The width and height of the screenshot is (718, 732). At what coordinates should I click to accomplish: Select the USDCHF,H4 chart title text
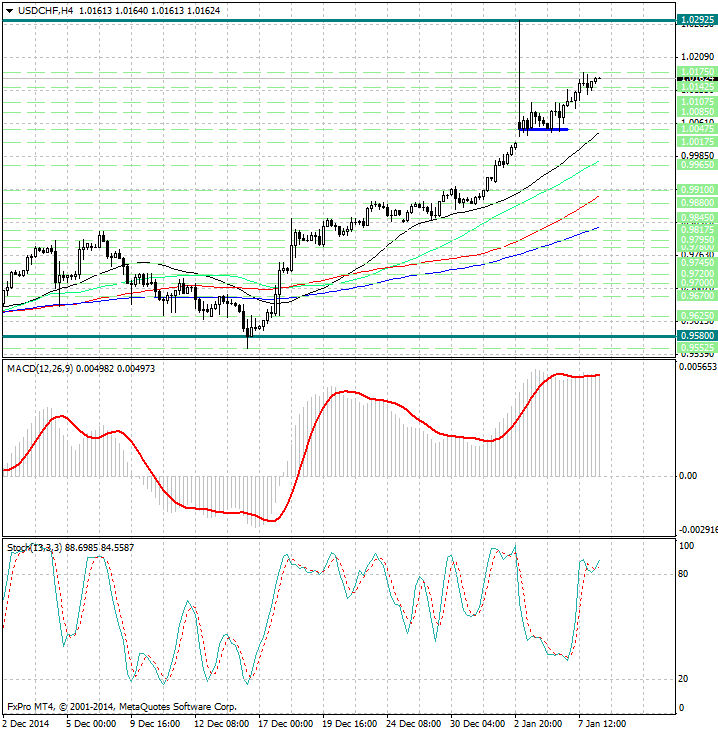(45, 10)
